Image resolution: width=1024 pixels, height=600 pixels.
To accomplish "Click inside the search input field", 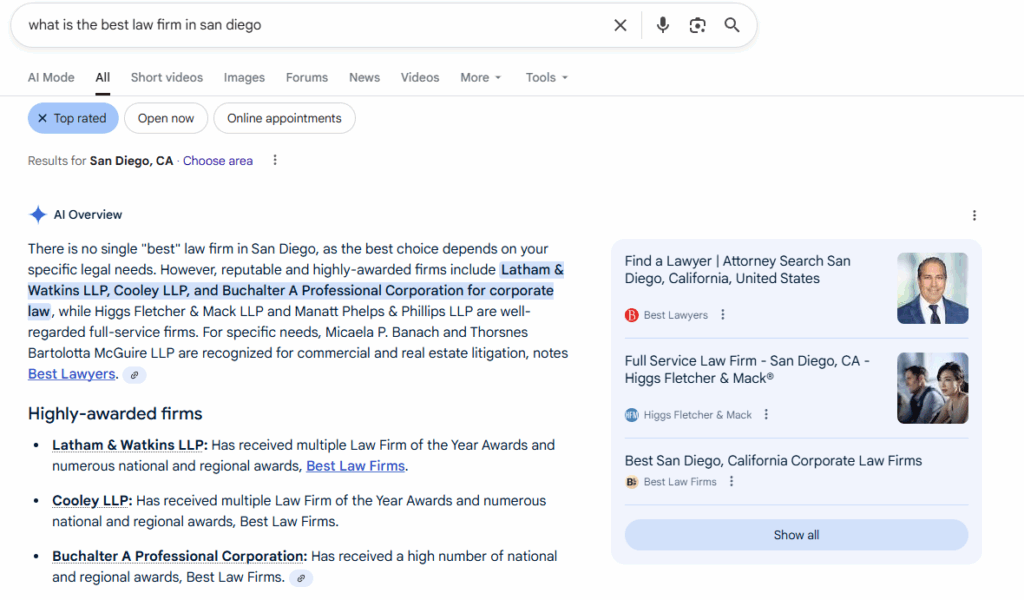I will [300, 25].
